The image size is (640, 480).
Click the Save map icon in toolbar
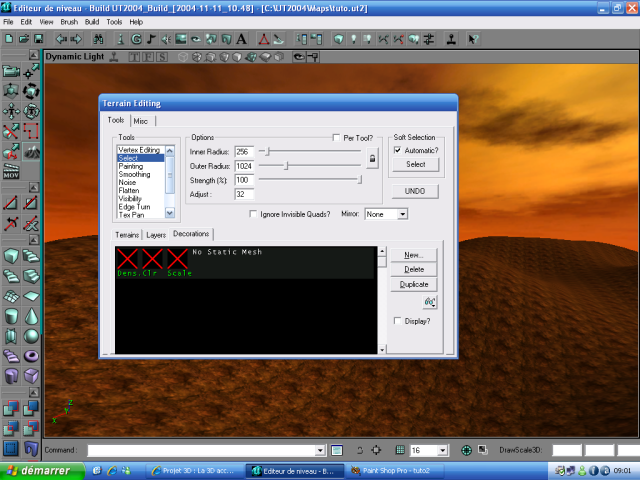pos(38,39)
